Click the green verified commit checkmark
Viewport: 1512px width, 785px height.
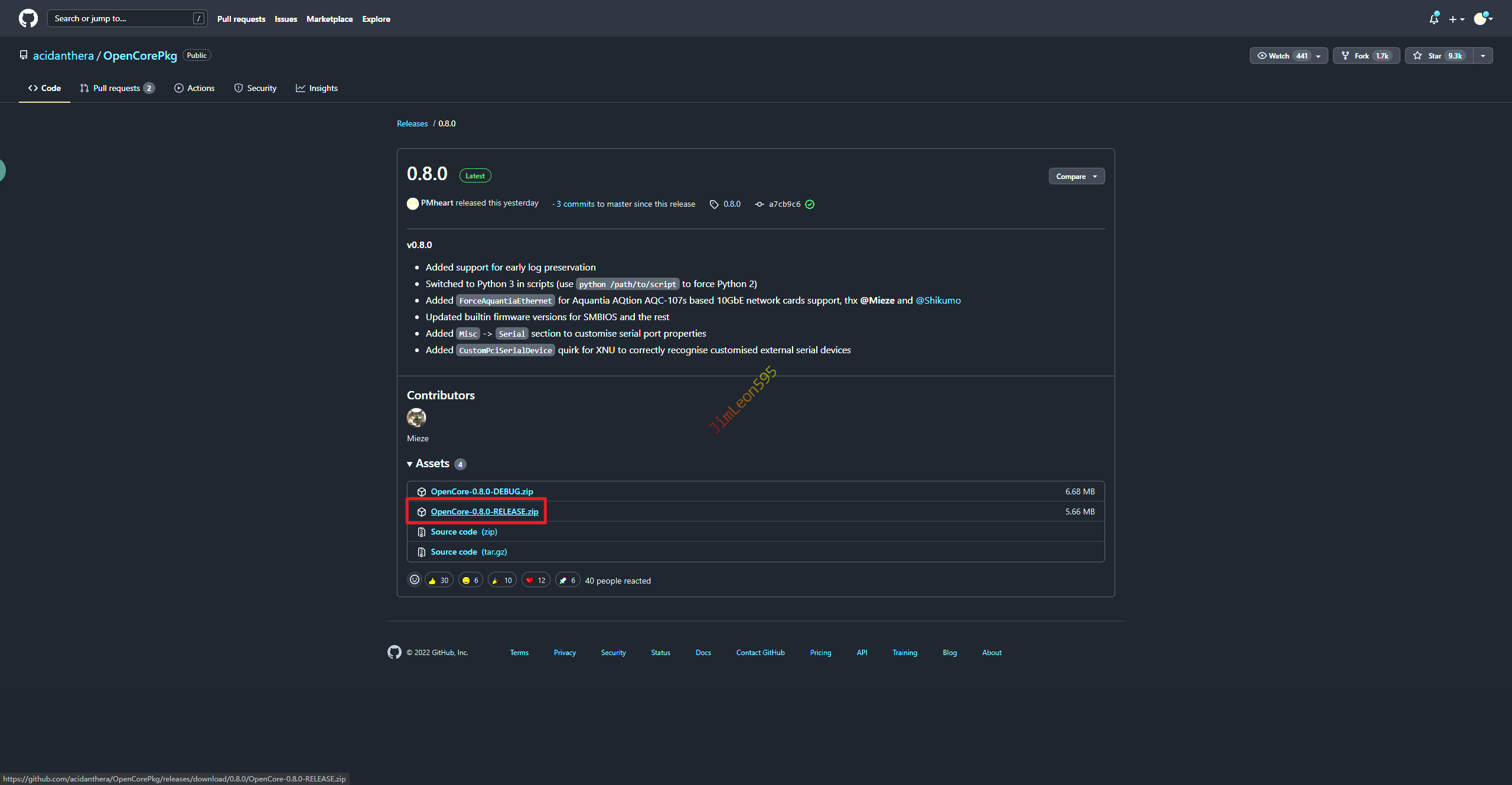tap(810, 204)
